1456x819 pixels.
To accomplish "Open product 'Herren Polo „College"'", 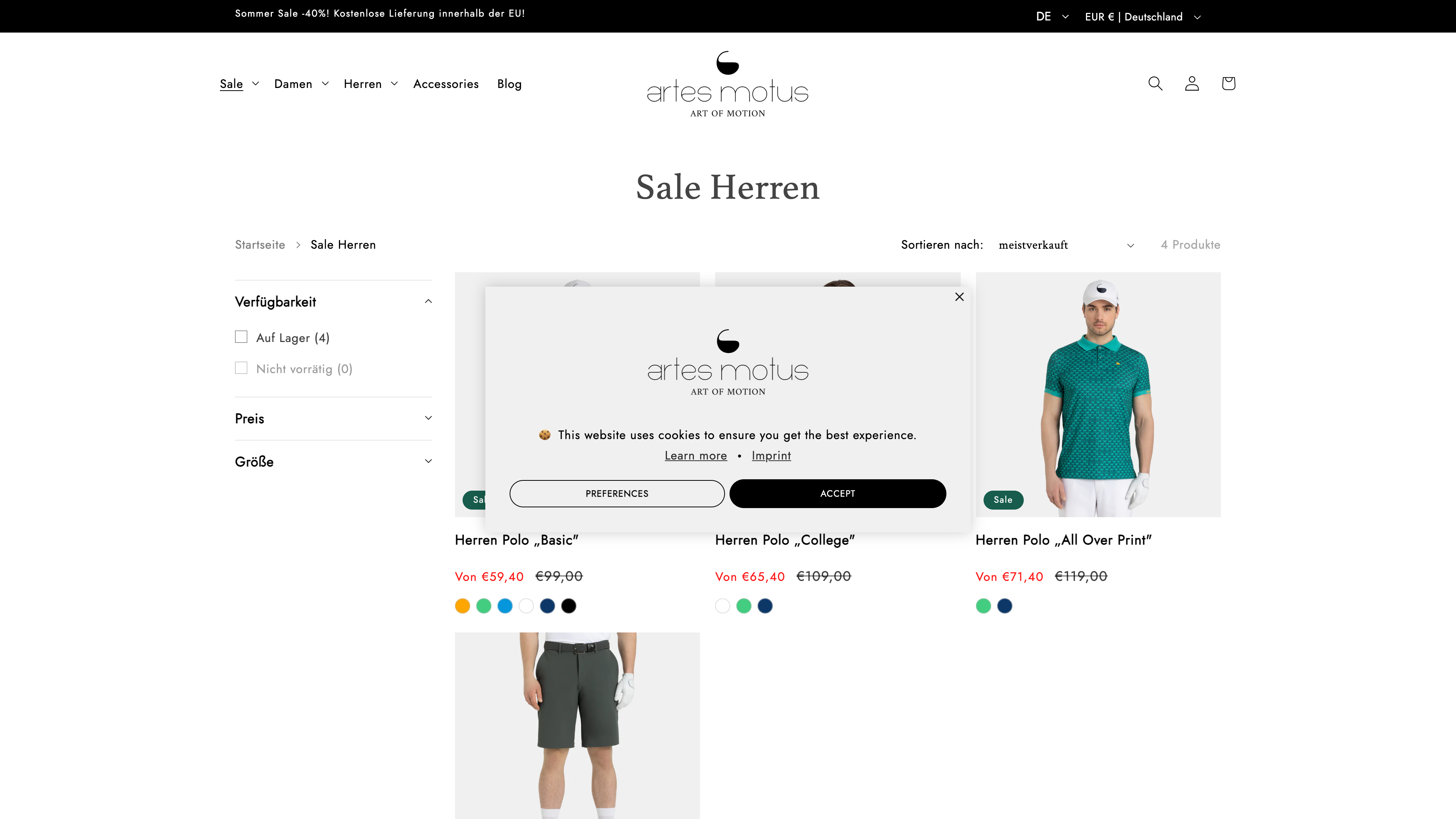I will [785, 540].
